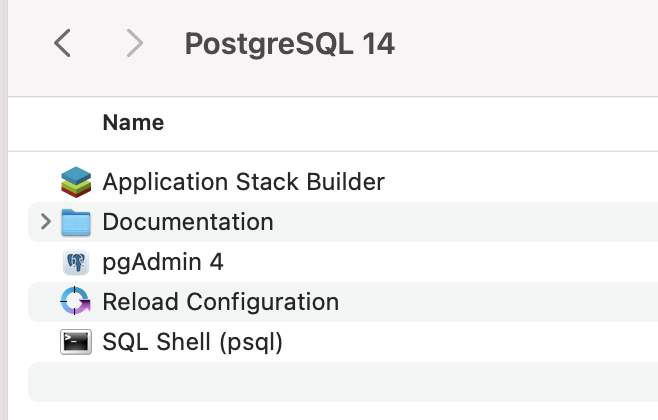This screenshot has width=658, height=420.
Task: Click the pgAdmin 4 elephant icon
Action: point(76,262)
